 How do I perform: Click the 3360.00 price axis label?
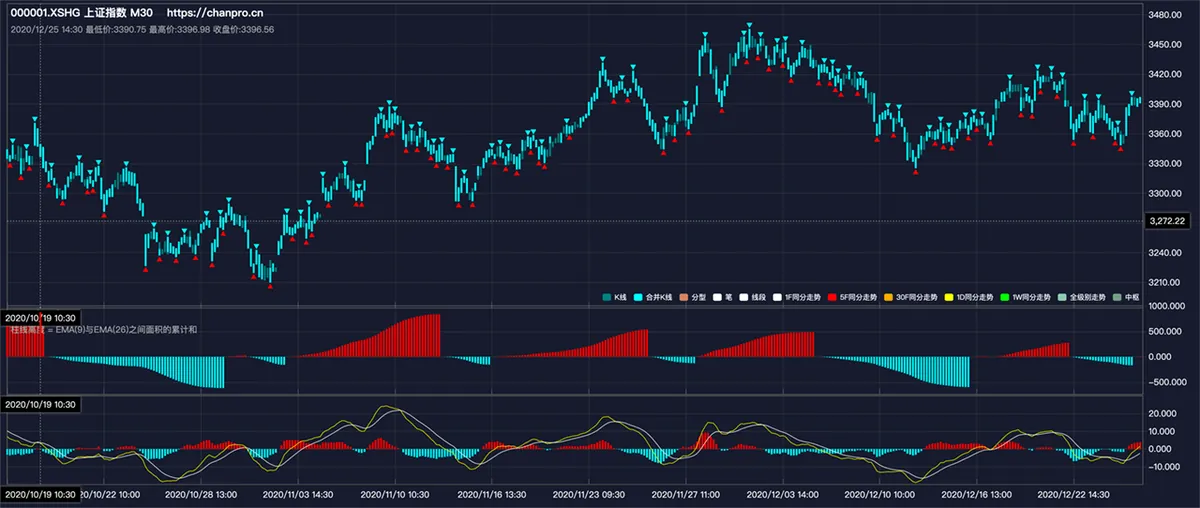click(x=1166, y=133)
